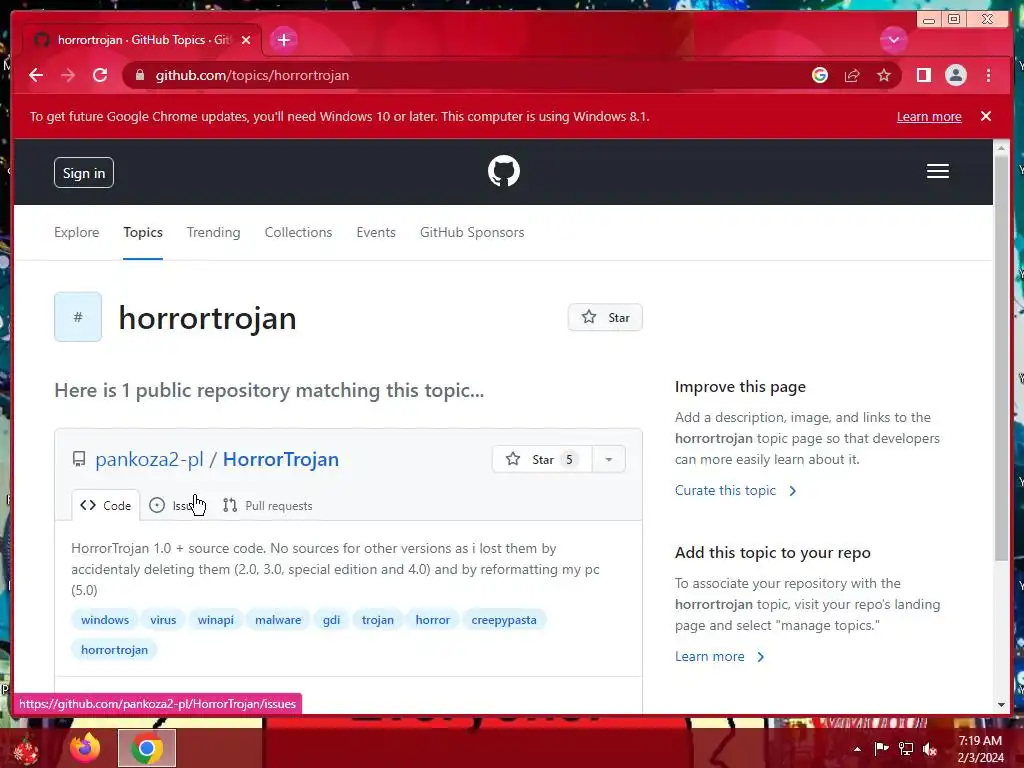Click the malware topic tag
This screenshot has height=768, width=1024.
278,620
